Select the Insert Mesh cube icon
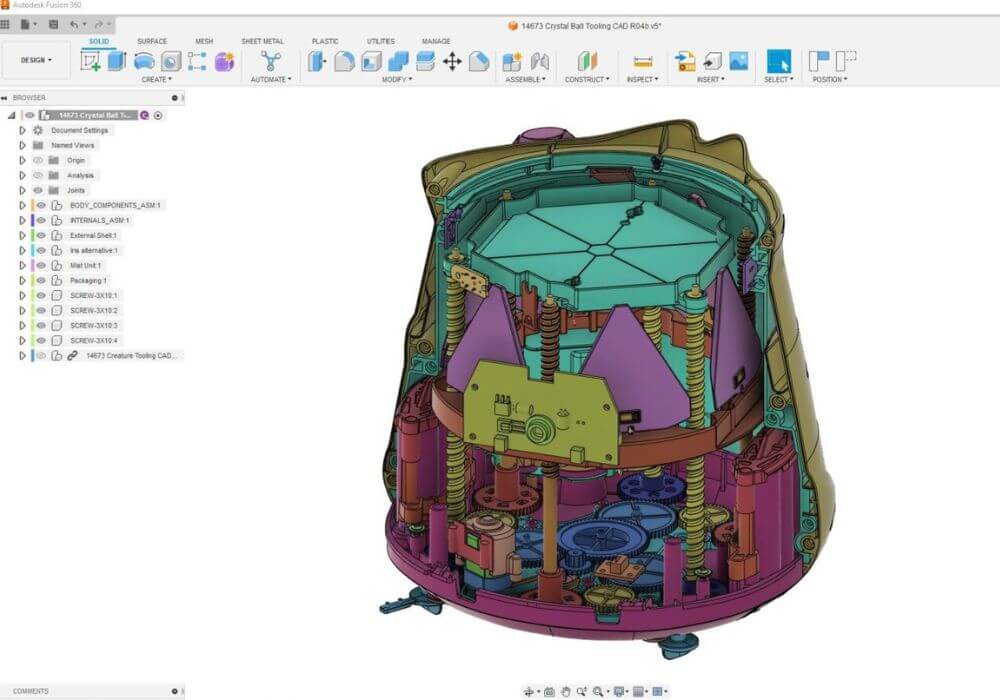 coord(712,61)
